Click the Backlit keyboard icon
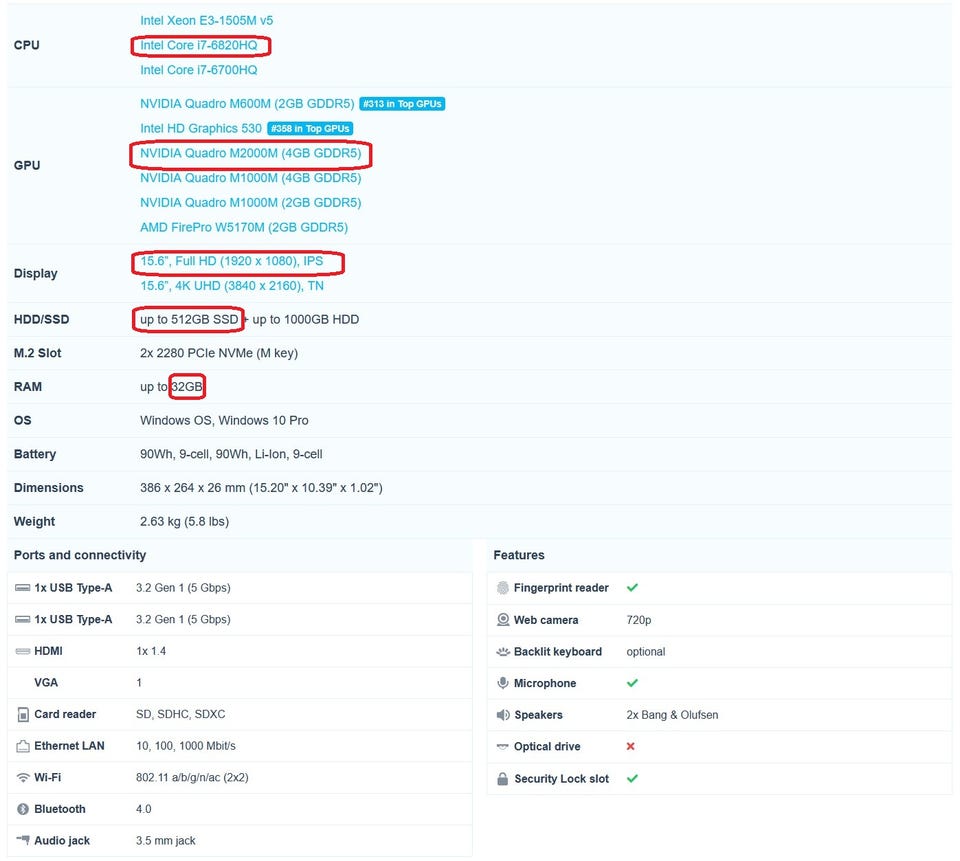This screenshot has height=861, width=960. pos(503,652)
